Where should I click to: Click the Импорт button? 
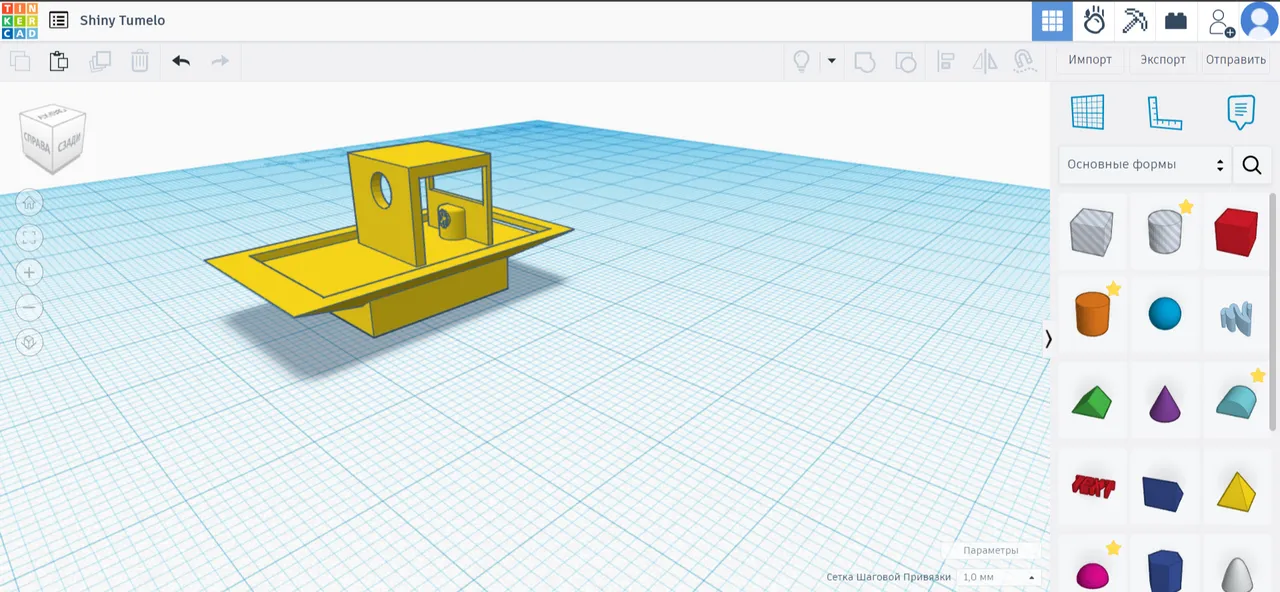pos(1089,60)
